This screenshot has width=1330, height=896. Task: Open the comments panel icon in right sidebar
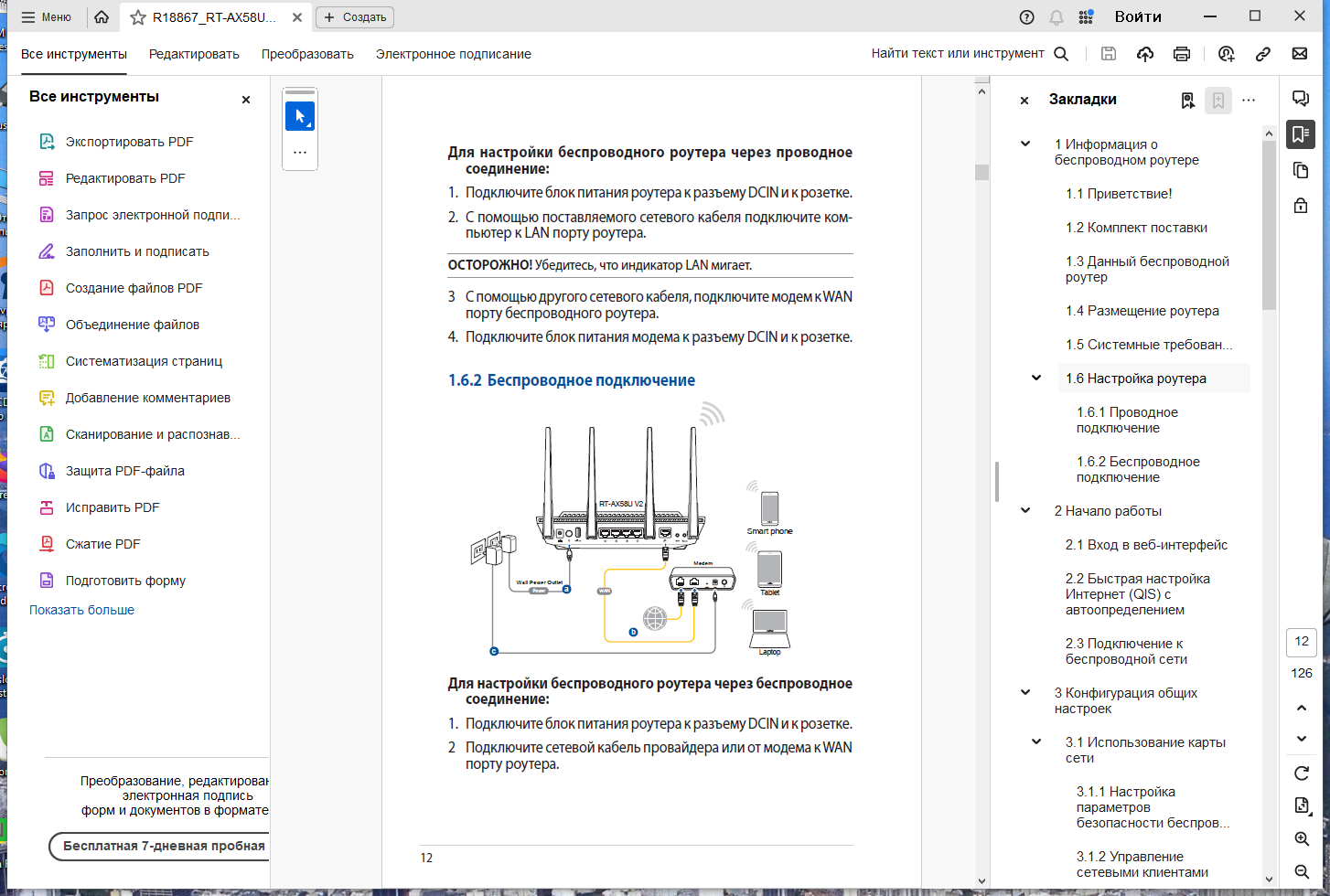[1301, 99]
